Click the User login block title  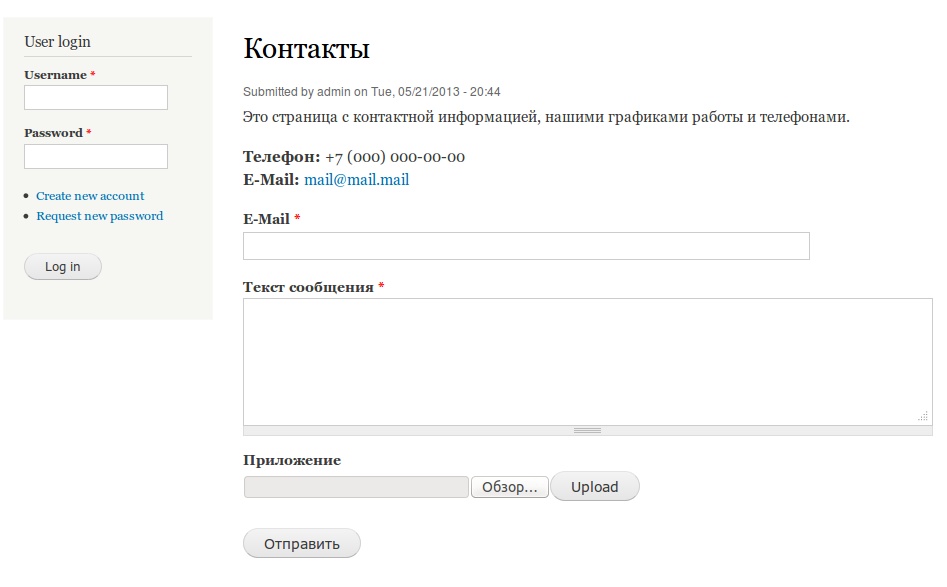pyautogui.click(x=57, y=41)
